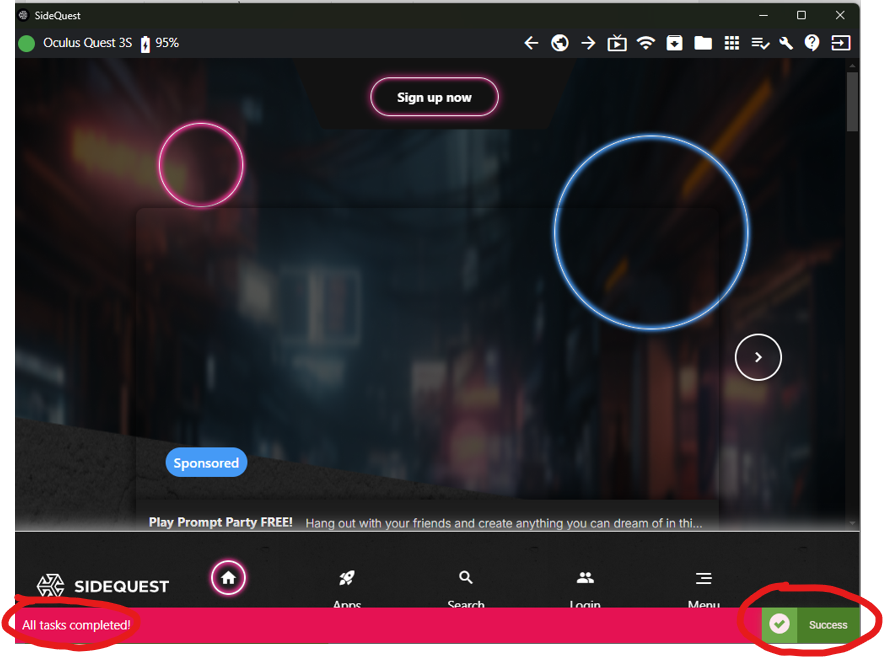This screenshot has width=883, height=657.
Task: Open the globe browser icon in toolbar
Action: (x=560, y=43)
